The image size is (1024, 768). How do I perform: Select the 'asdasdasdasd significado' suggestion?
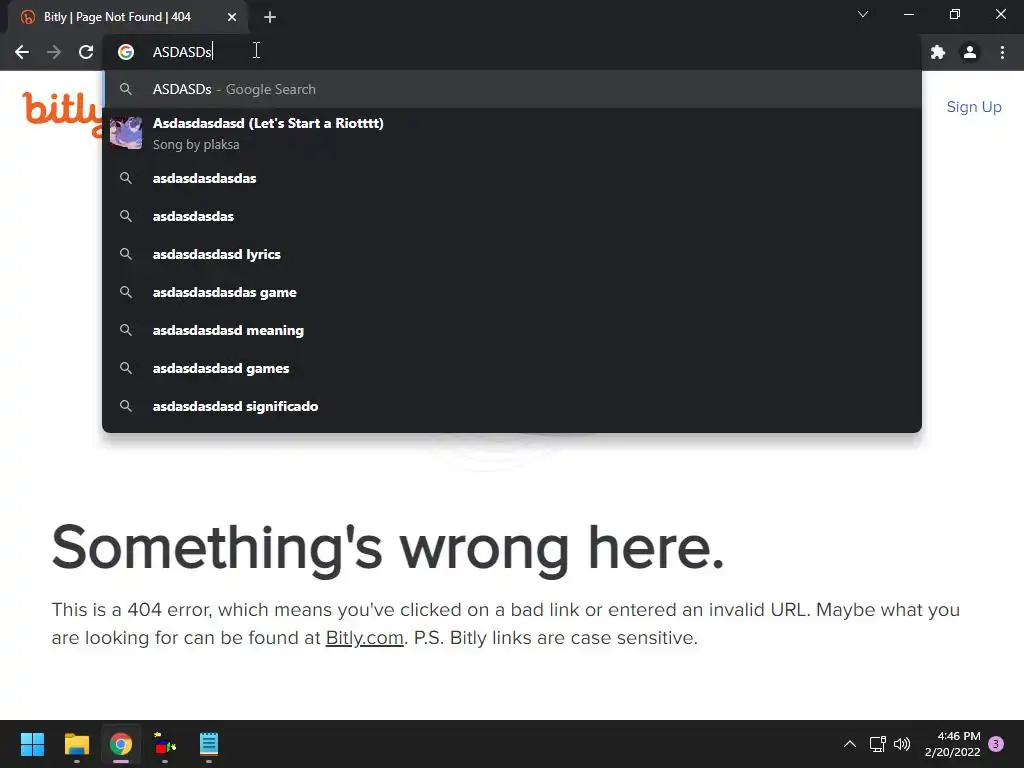click(512, 406)
